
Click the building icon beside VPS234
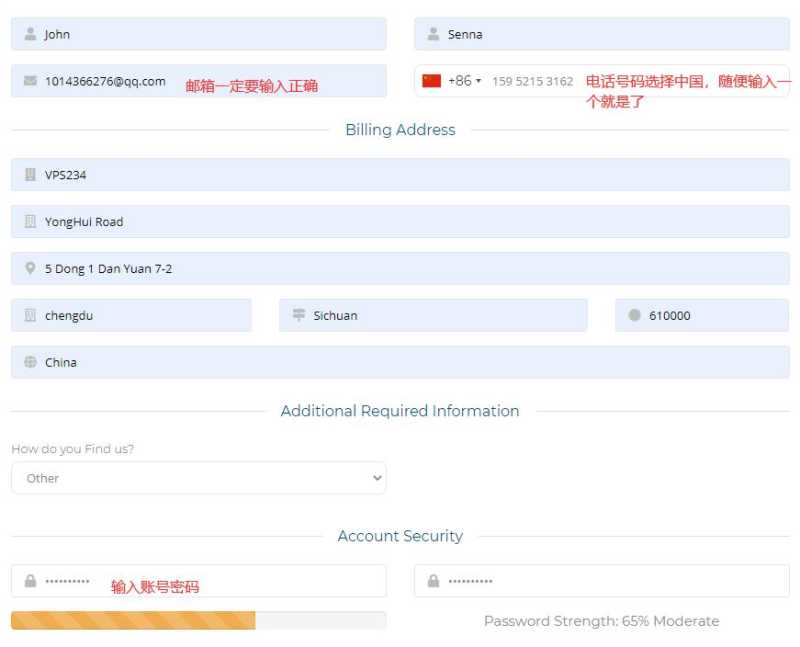(x=30, y=175)
